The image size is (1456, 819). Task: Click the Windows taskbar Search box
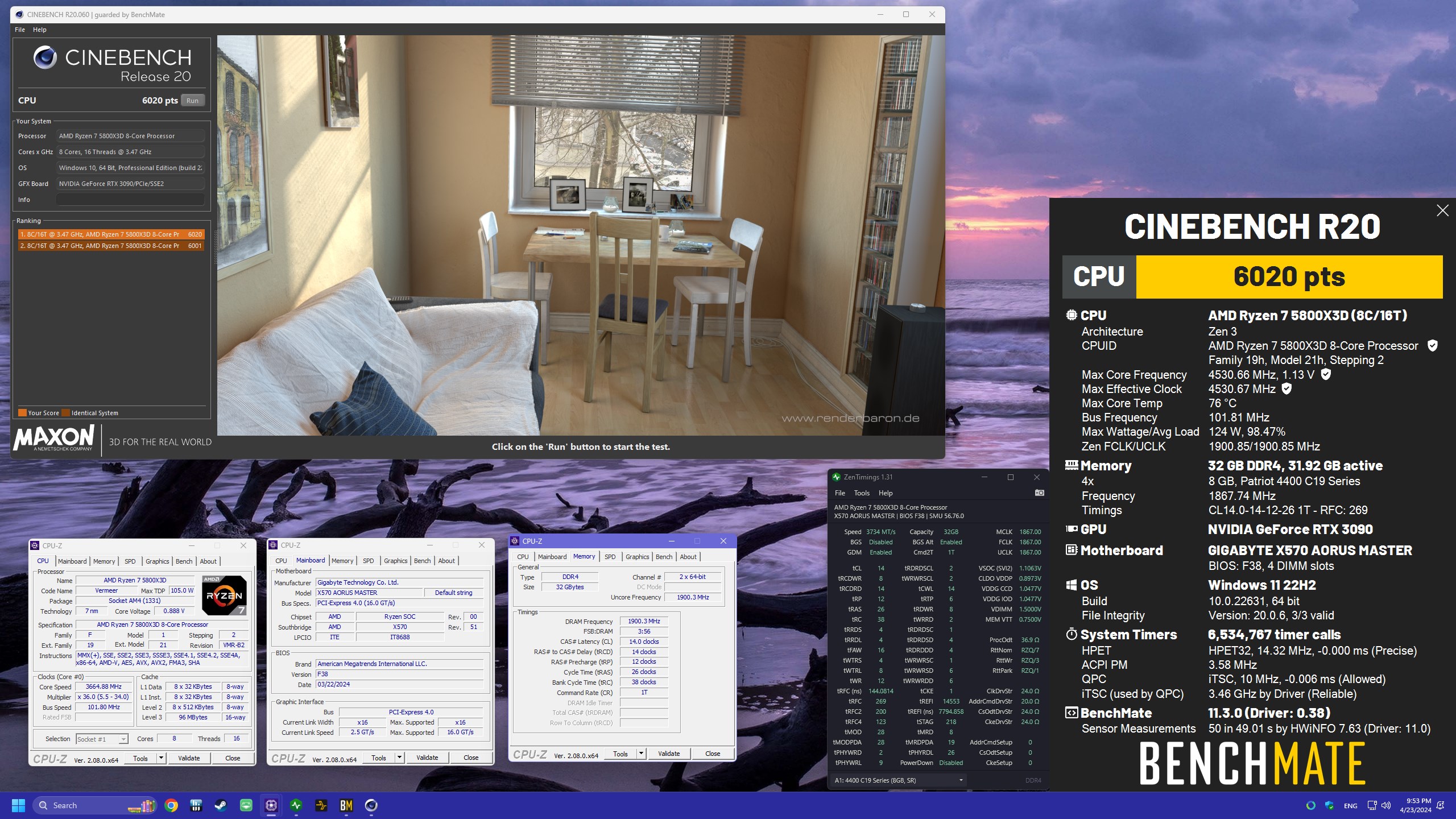(94, 805)
